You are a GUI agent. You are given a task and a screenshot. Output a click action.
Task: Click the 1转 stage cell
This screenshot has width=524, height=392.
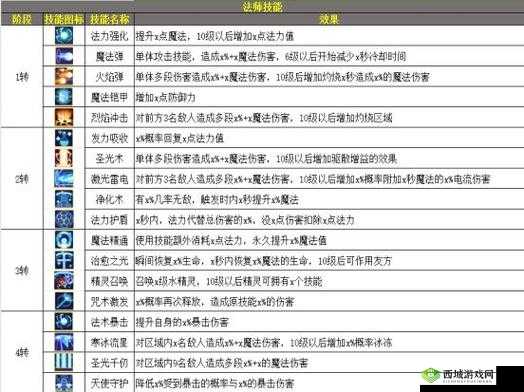pos(22,77)
